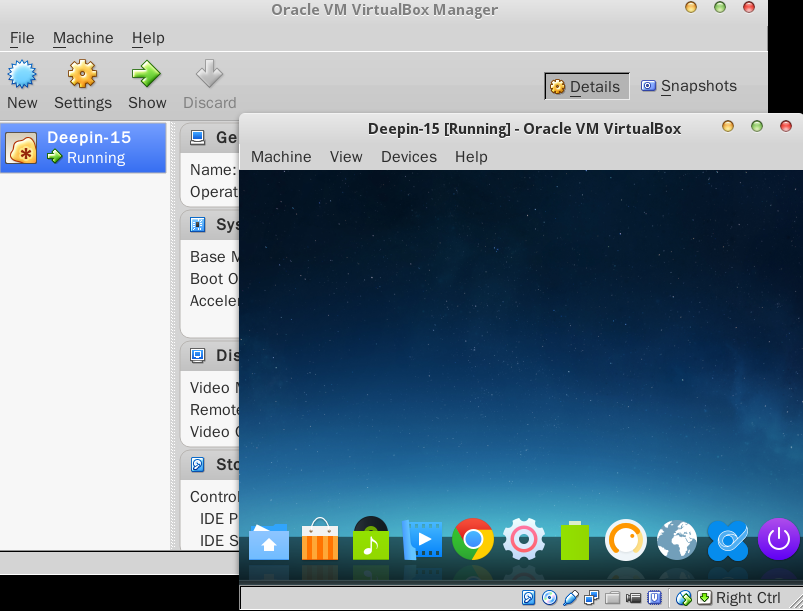Image resolution: width=803 pixels, height=611 pixels.
Task: Click the "Name:" label in General section
Action: [x=213, y=170]
